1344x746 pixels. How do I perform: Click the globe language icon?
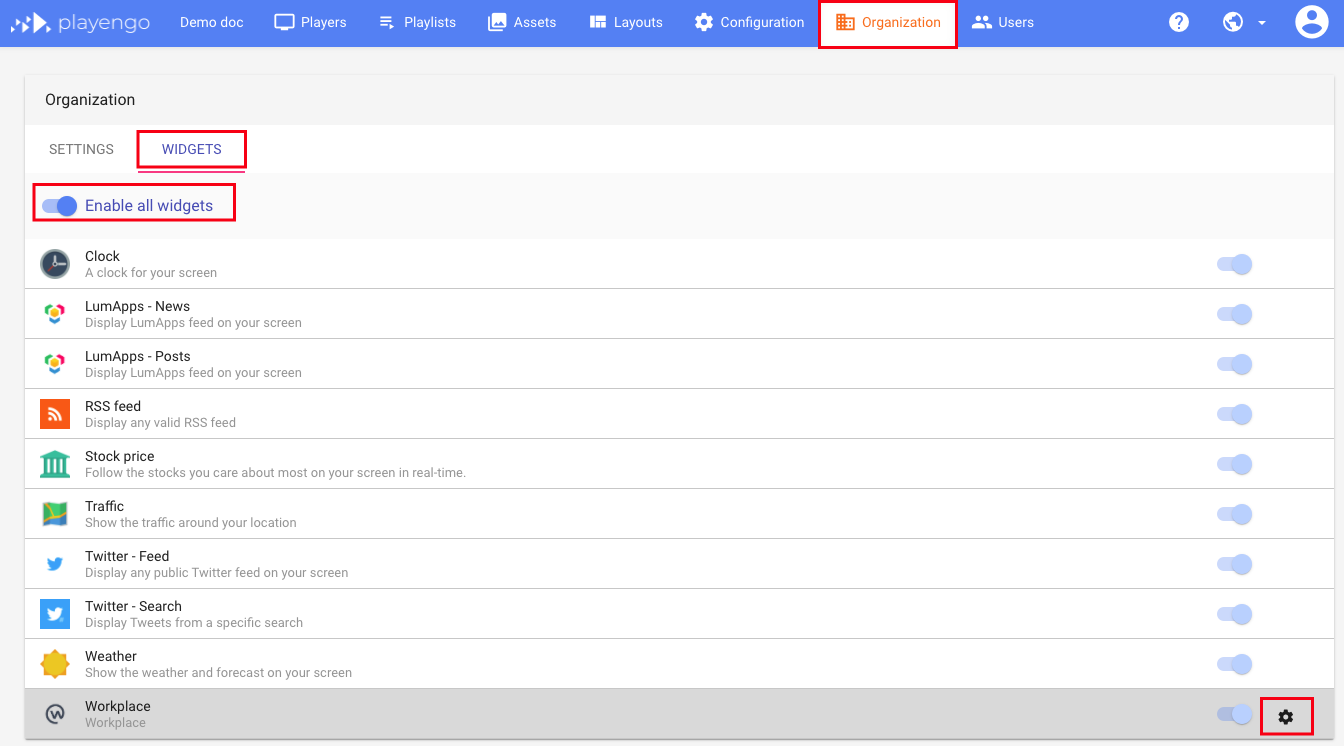1233,22
